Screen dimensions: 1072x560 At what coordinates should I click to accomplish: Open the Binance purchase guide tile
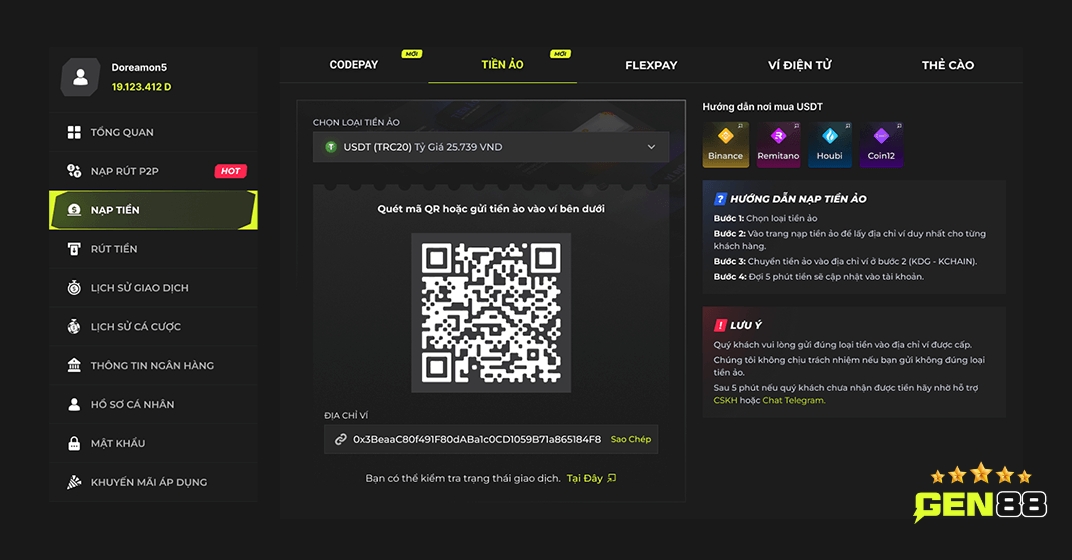pos(725,144)
